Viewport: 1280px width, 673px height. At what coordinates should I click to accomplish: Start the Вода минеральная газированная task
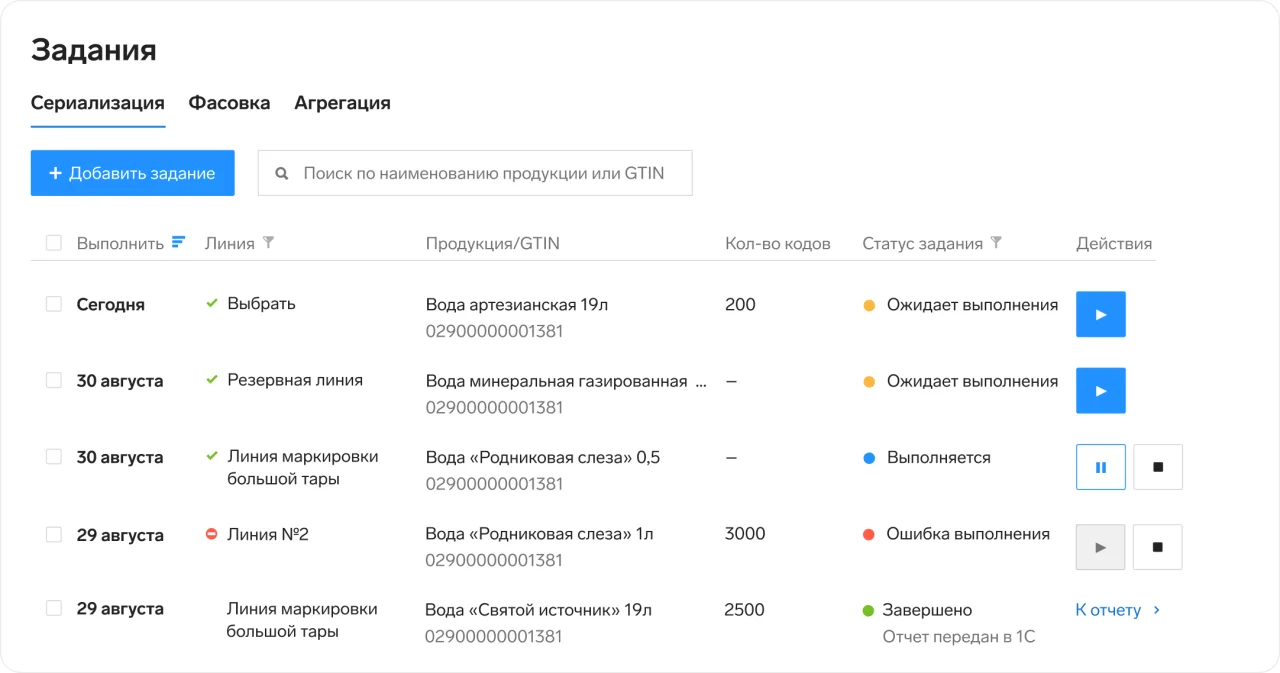(x=1101, y=390)
